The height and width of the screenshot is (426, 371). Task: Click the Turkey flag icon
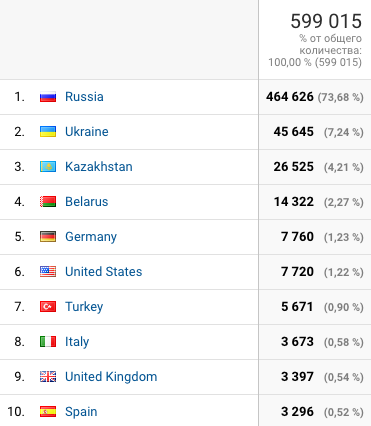48,307
